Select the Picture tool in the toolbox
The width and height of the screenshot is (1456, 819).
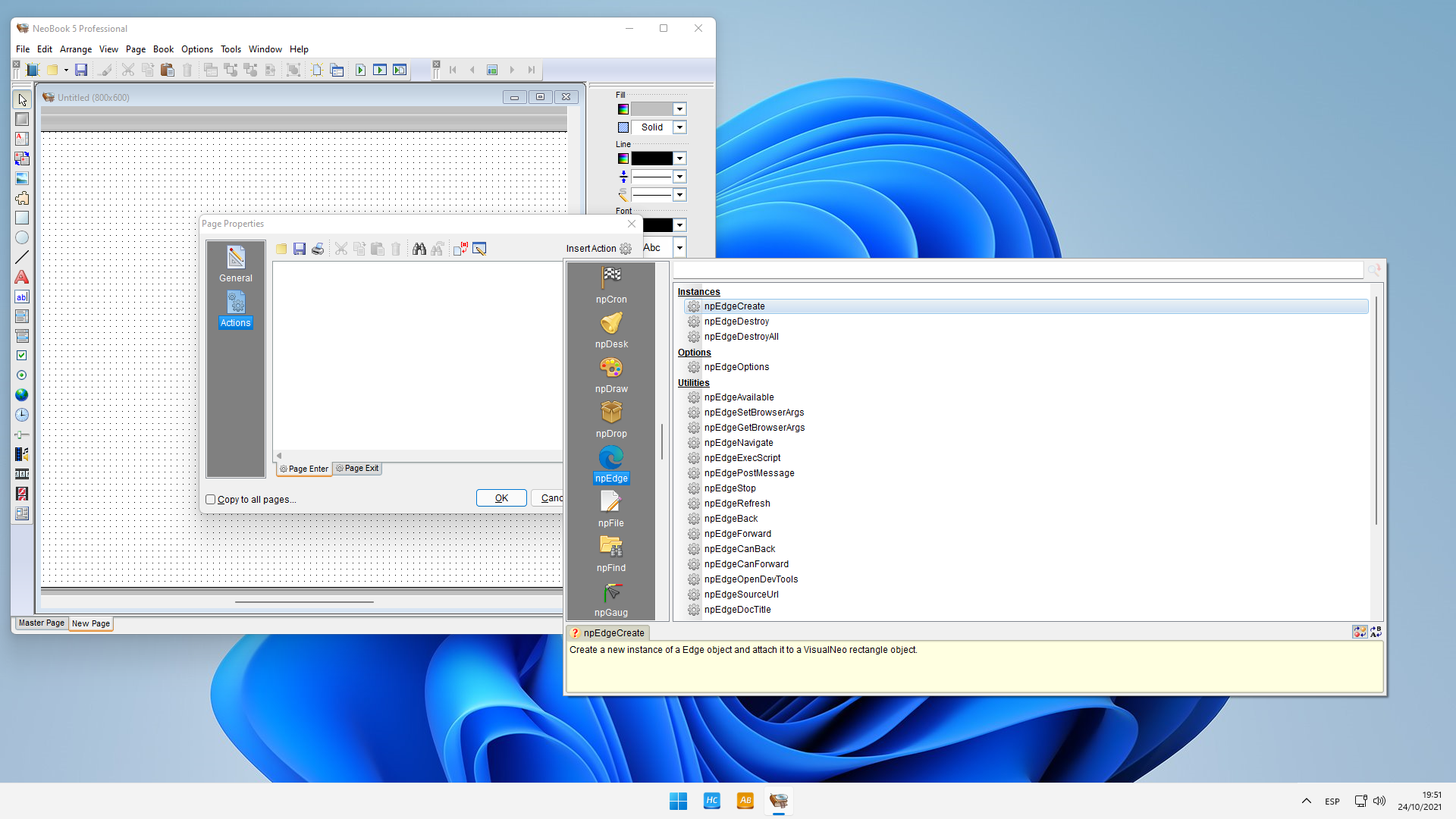(22, 178)
